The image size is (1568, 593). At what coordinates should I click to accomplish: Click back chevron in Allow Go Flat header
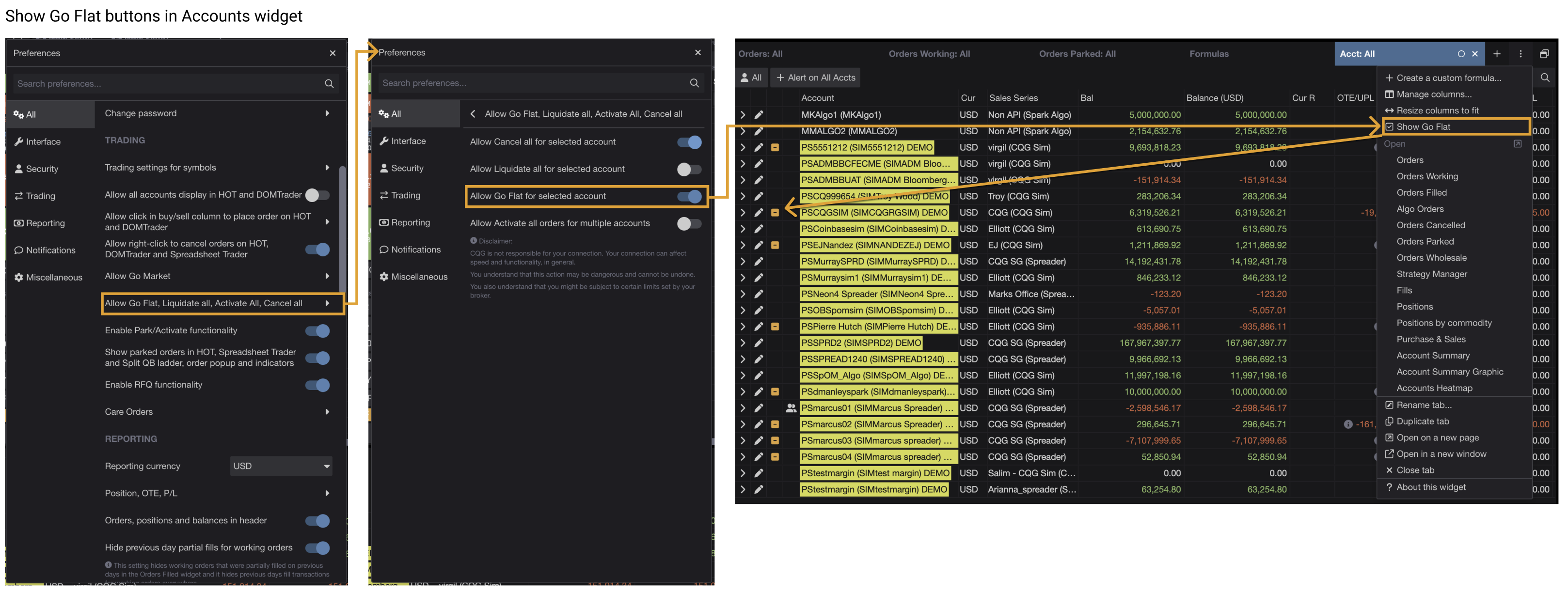(x=473, y=114)
